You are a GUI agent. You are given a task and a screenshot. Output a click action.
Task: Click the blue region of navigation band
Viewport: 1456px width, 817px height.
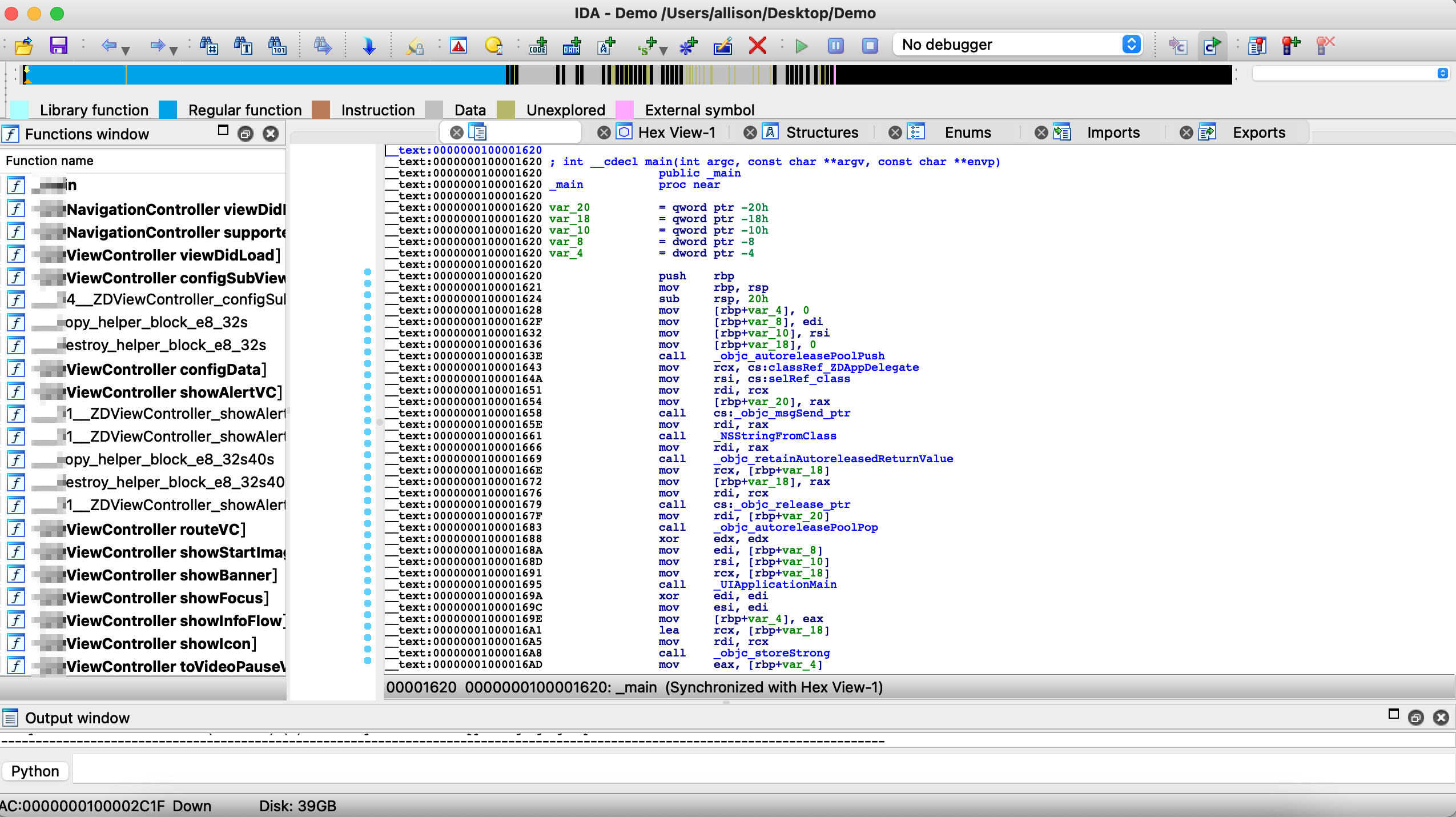pos(314,74)
